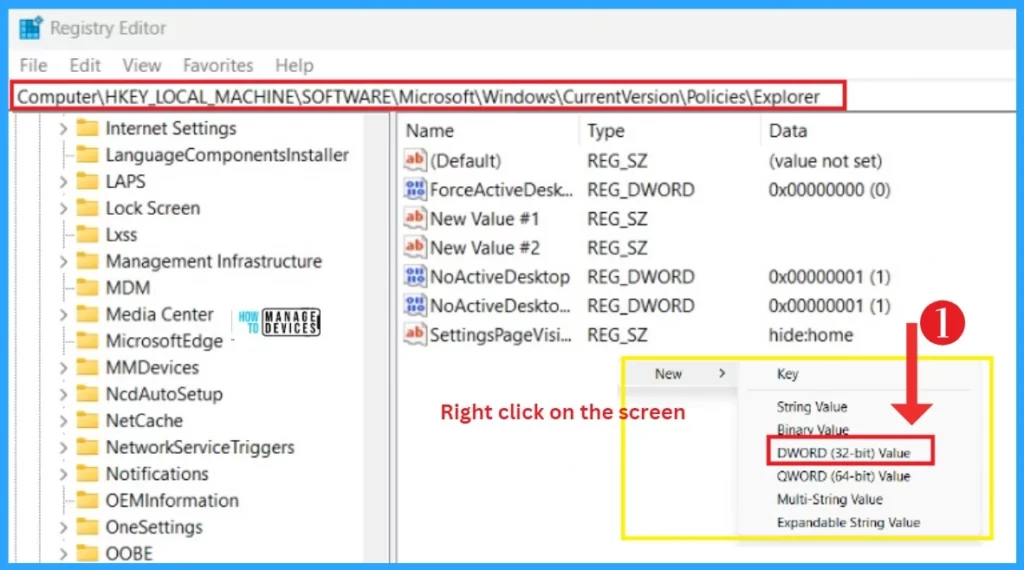Viewport: 1024px width, 570px height.
Task: Click the '(value not set)' data cell
Action: 825,161
